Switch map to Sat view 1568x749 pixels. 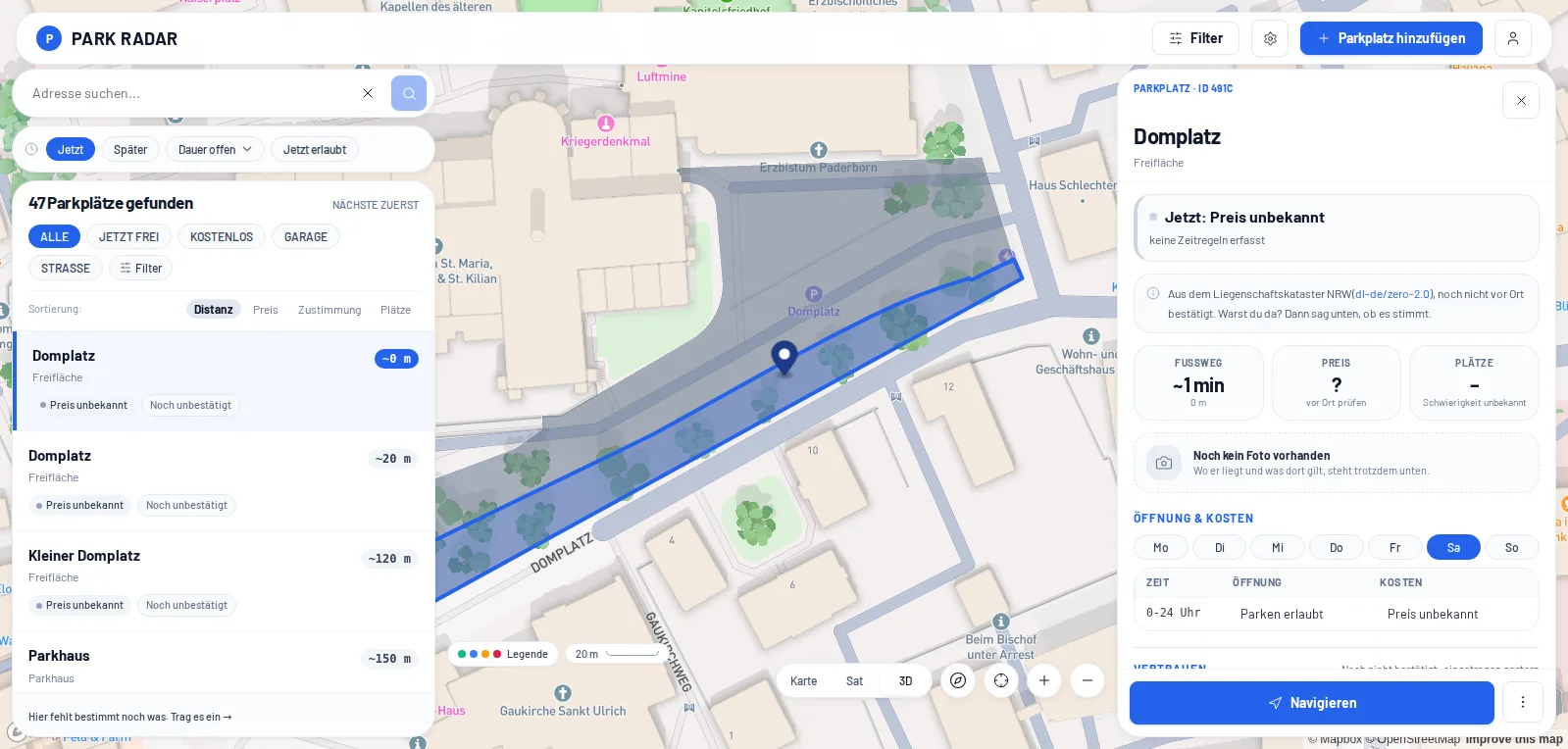[x=854, y=680]
